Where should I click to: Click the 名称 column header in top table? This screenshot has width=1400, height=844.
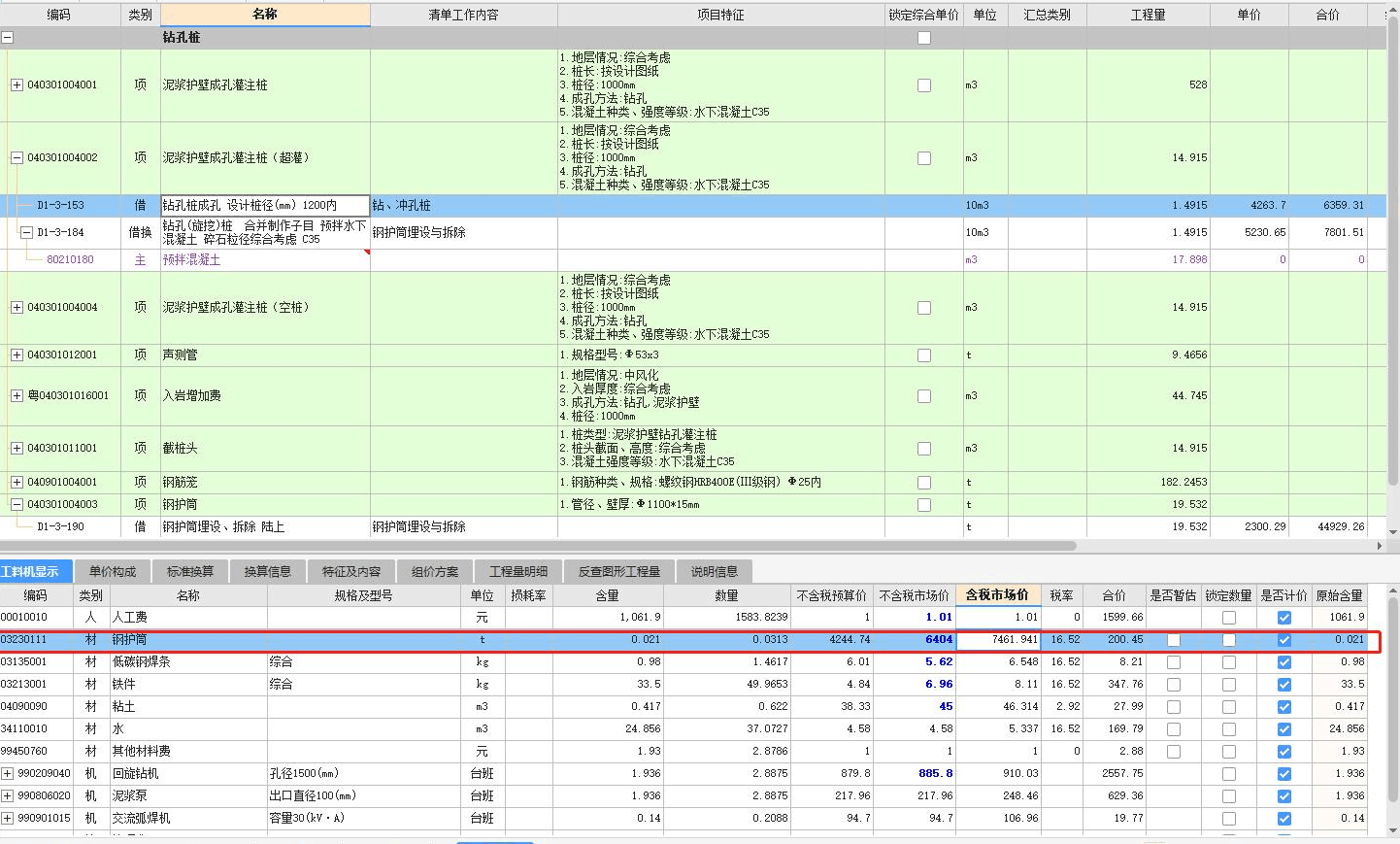click(265, 15)
